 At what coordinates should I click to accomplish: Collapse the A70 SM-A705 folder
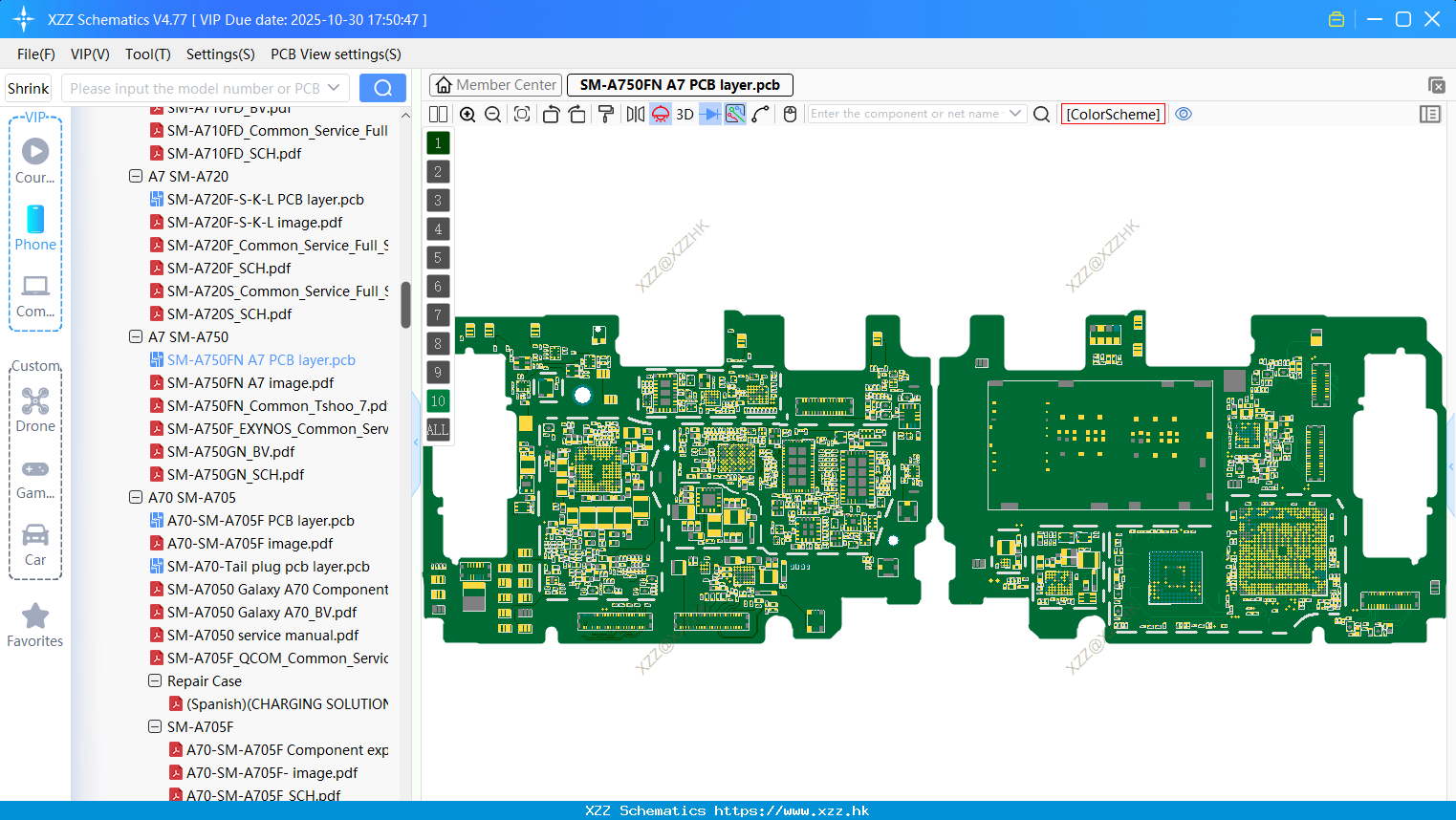(136, 497)
